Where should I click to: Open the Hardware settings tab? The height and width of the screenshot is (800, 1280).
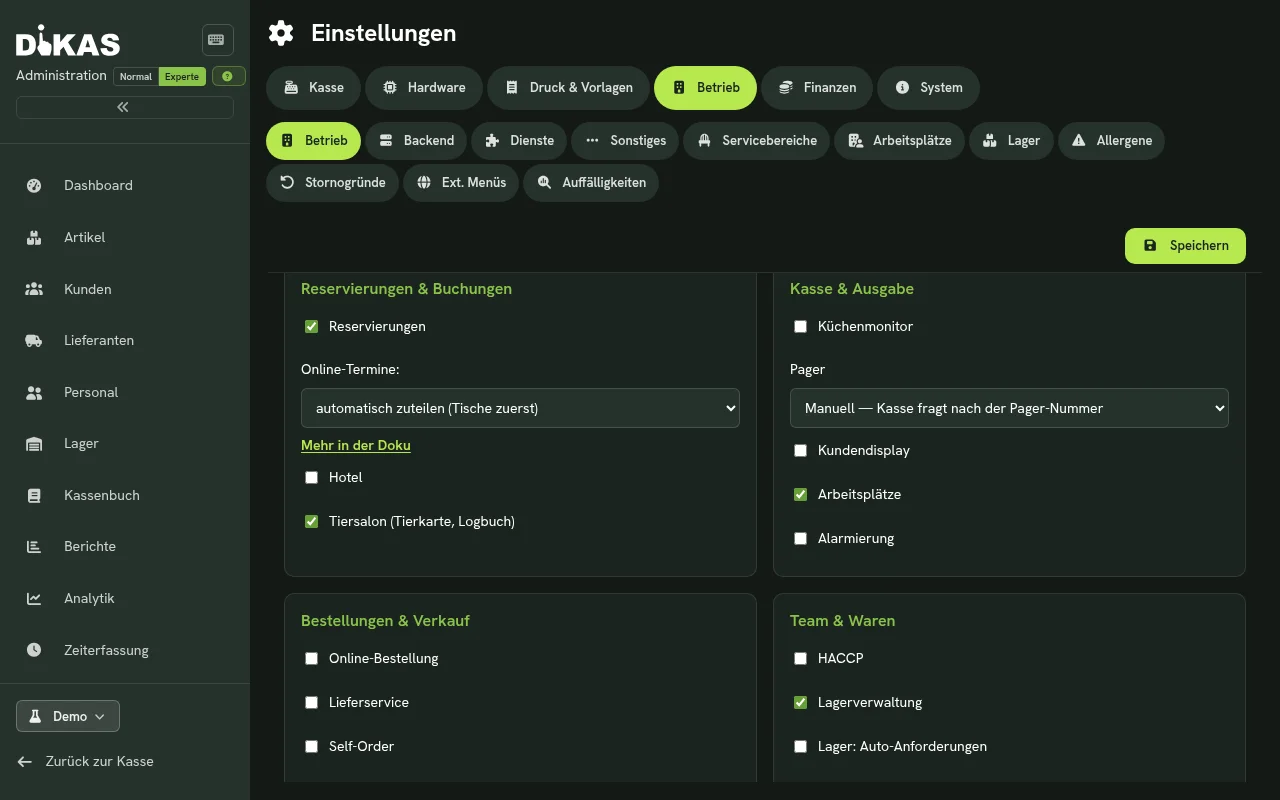(424, 87)
